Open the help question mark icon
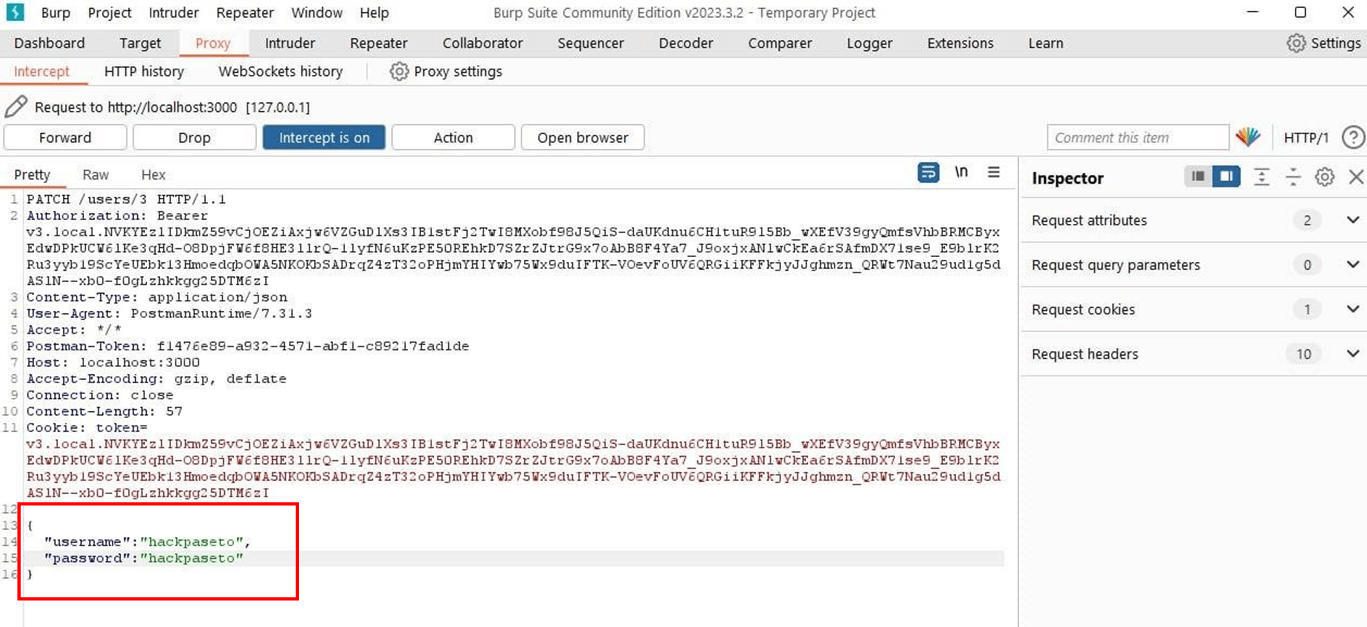Screen dimensions: 1367x627 pyautogui.click(x=1353, y=138)
